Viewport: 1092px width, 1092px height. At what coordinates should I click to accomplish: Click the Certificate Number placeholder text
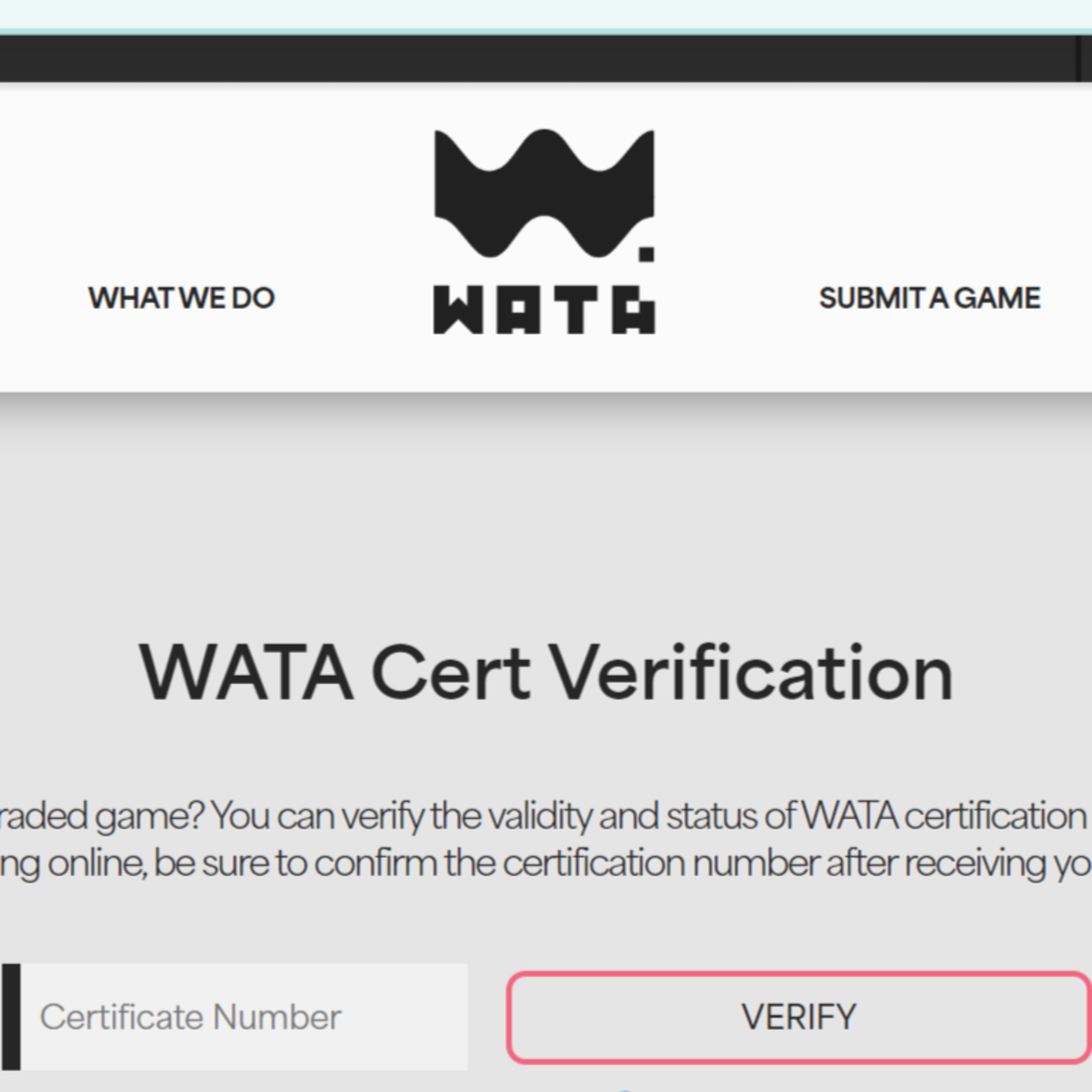coord(190,1017)
